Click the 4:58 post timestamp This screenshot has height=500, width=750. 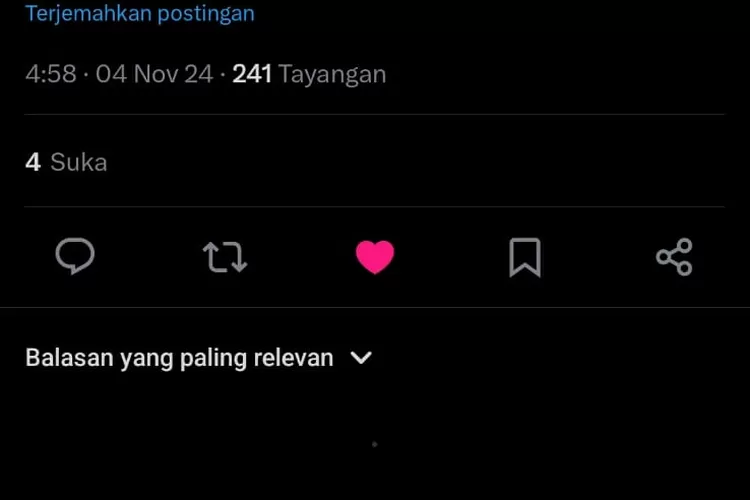tap(51, 74)
